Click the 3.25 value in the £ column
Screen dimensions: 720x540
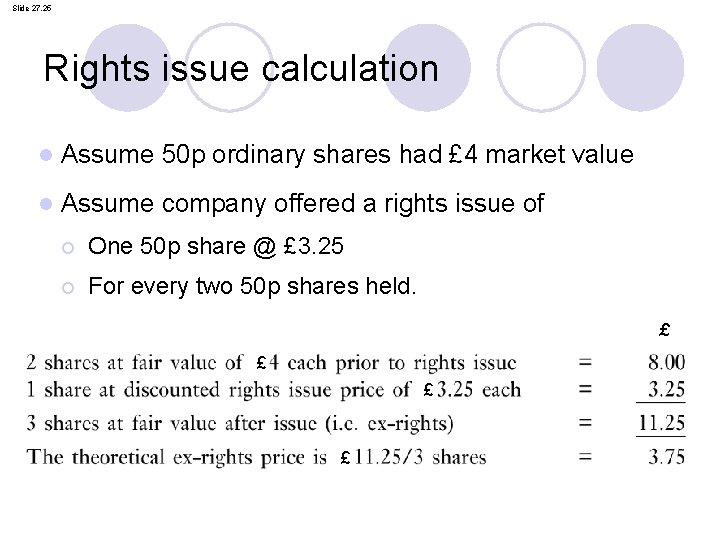(x=666, y=389)
